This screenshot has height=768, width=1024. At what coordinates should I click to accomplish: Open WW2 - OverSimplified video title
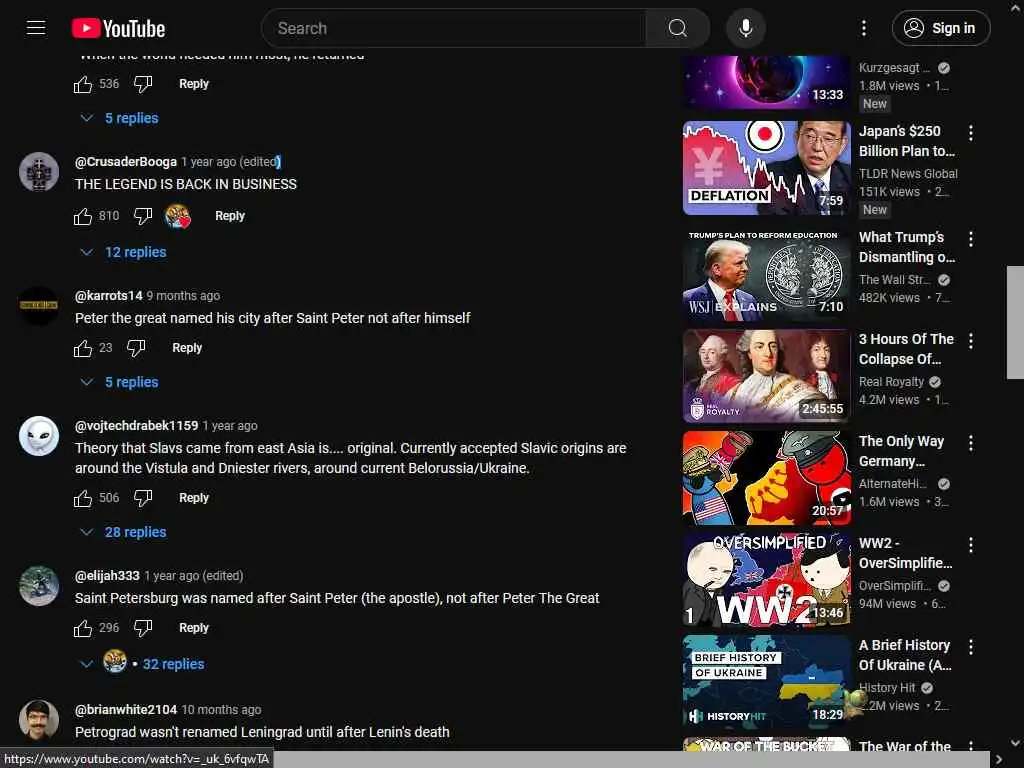point(905,553)
